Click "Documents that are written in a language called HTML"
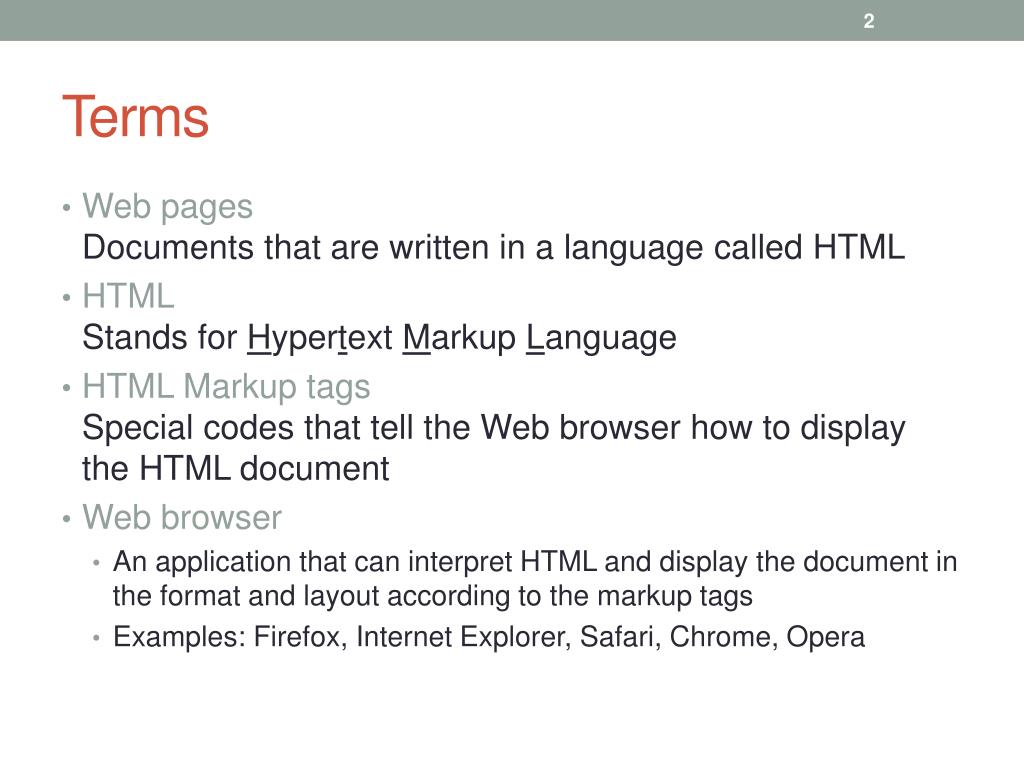This screenshot has height=768, width=1024. [x=494, y=248]
